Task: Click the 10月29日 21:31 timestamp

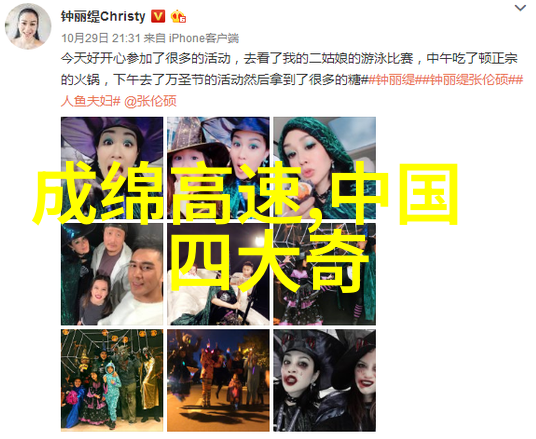Action: [x=101, y=38]
